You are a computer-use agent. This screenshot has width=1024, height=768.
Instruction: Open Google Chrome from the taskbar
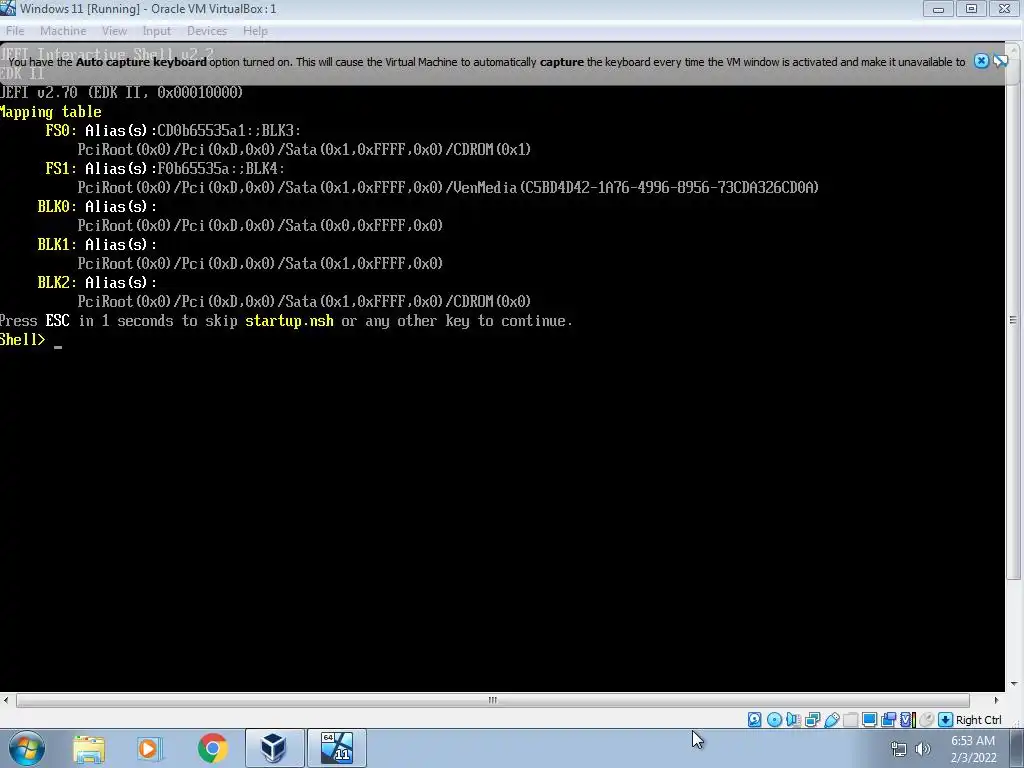tap(212, 748)
